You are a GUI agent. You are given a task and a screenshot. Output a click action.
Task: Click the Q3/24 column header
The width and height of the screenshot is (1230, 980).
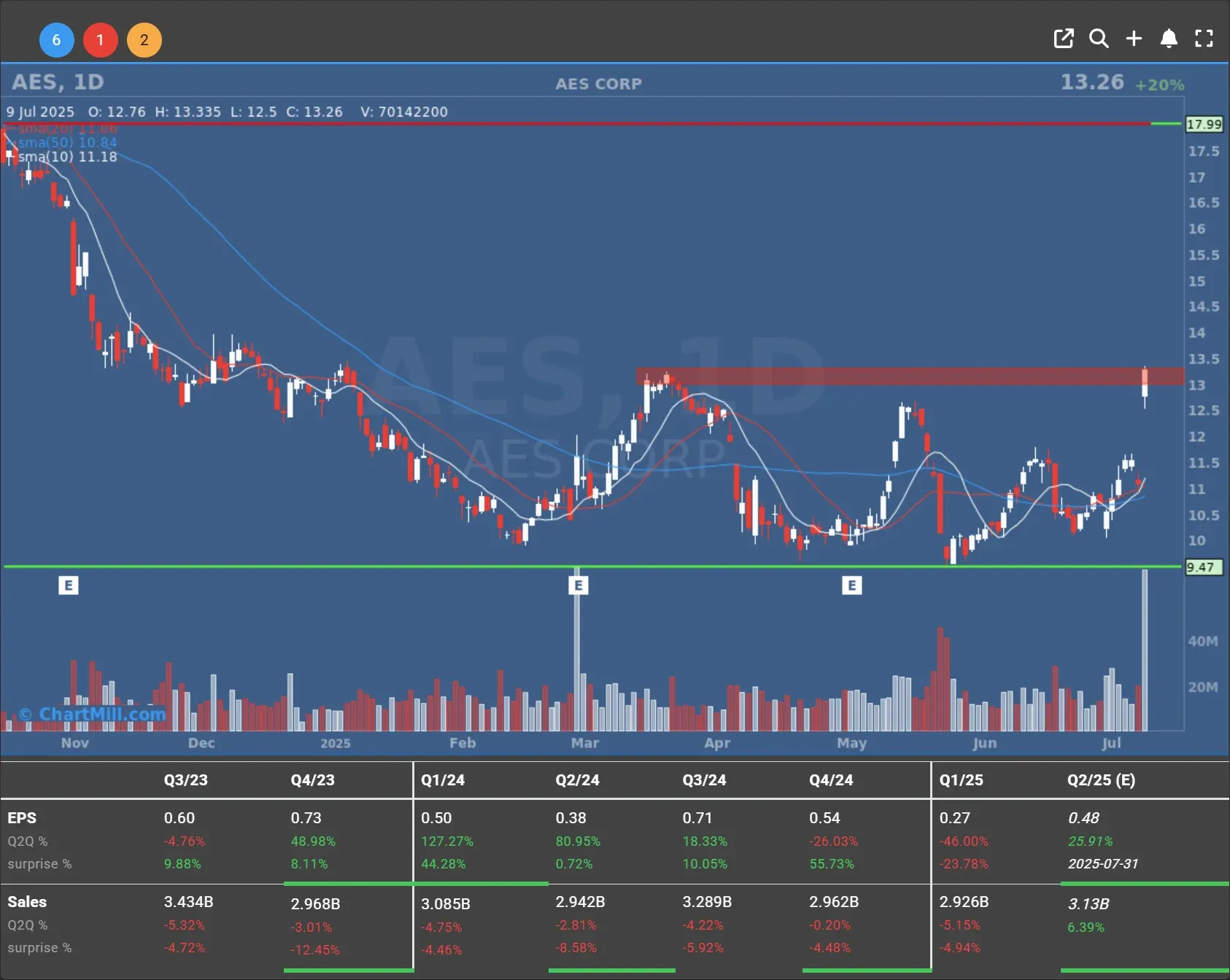[704, 779]
